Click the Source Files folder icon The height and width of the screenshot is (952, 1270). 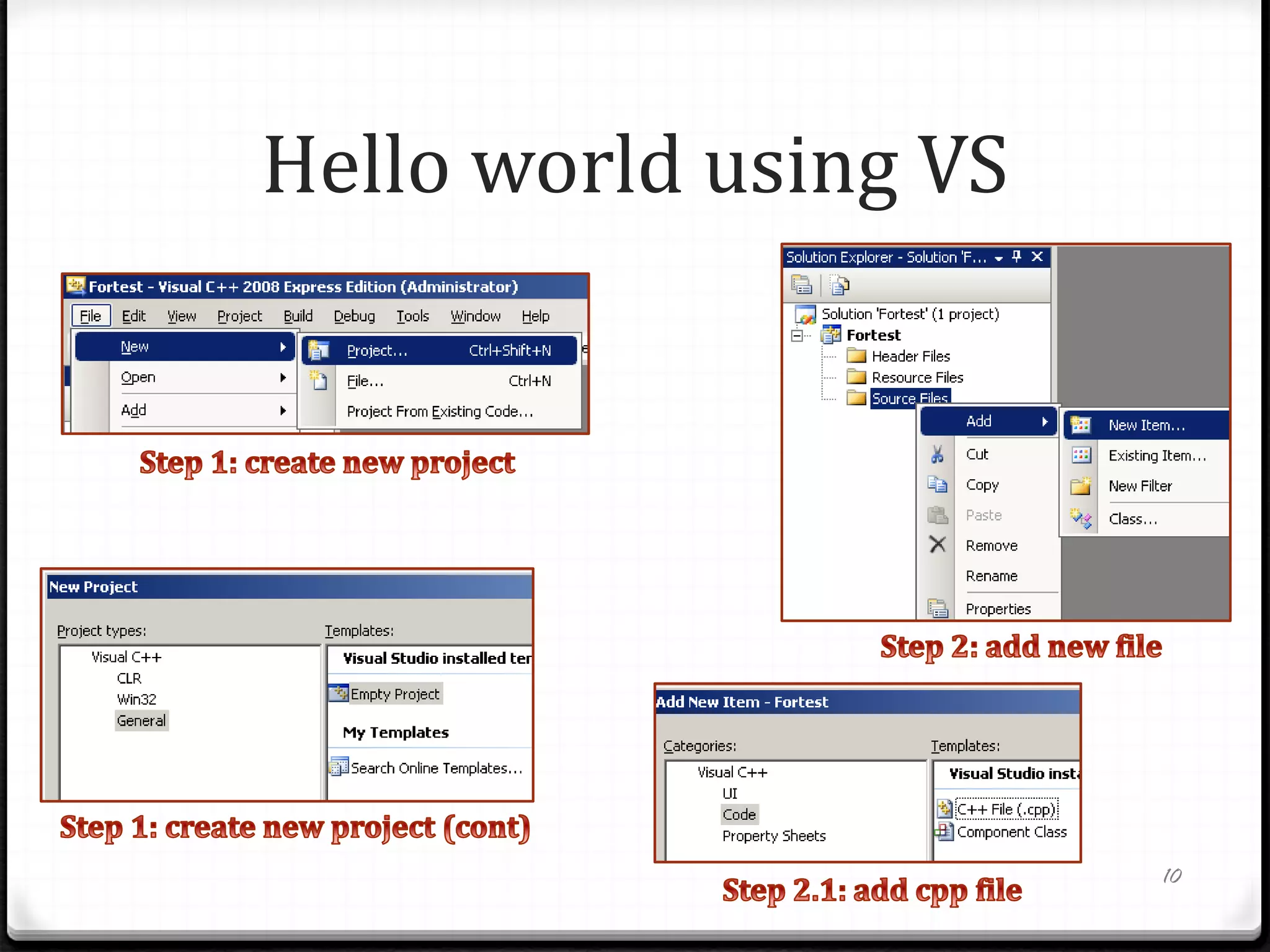[856, 398]
